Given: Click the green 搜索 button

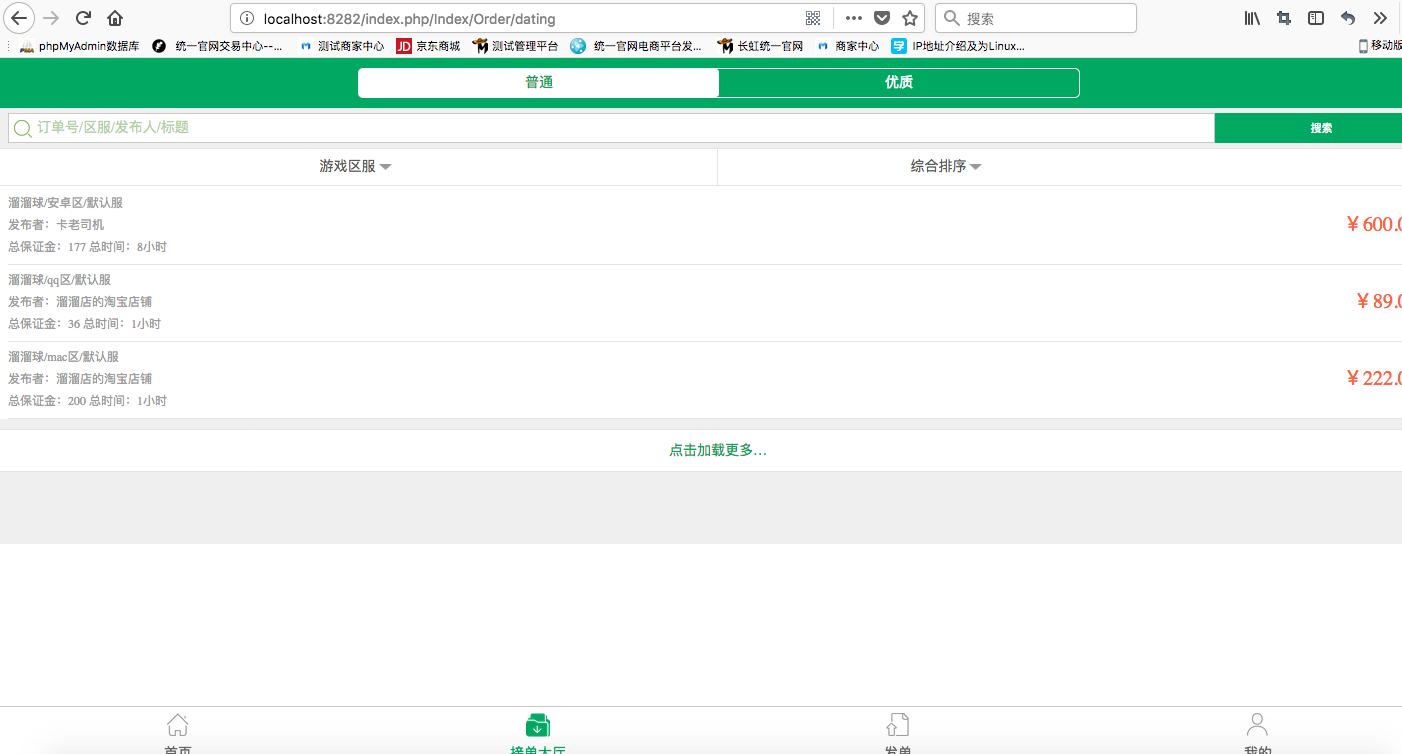Looking at the screenshot, I should [1308, 128].
